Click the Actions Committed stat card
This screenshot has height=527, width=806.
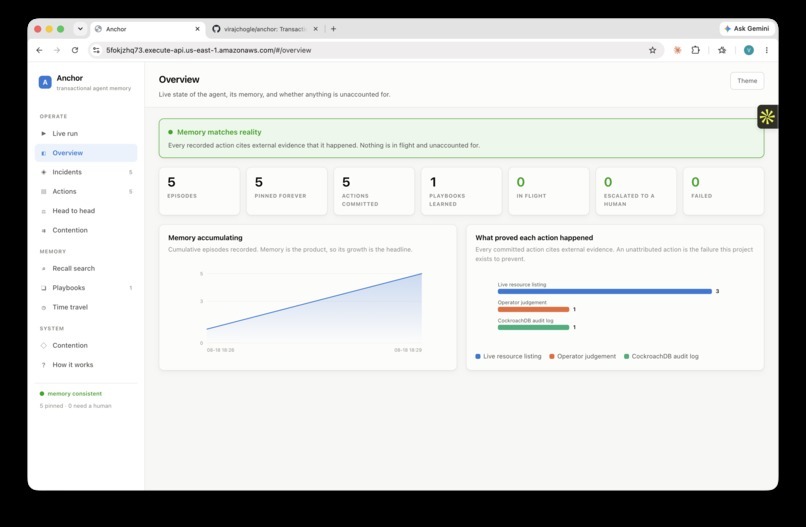374,191
